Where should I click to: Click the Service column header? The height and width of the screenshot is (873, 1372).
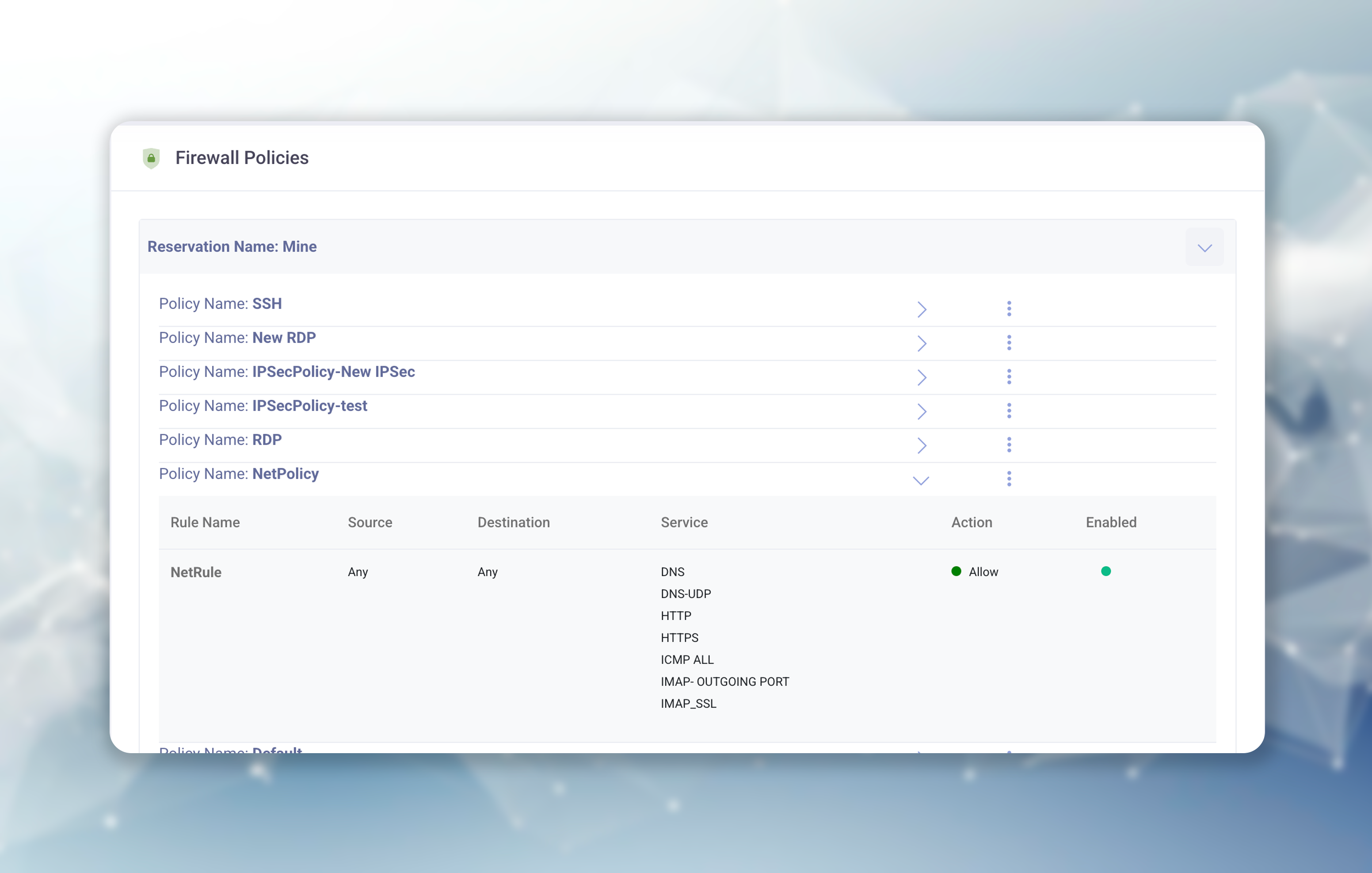[684, 522]
